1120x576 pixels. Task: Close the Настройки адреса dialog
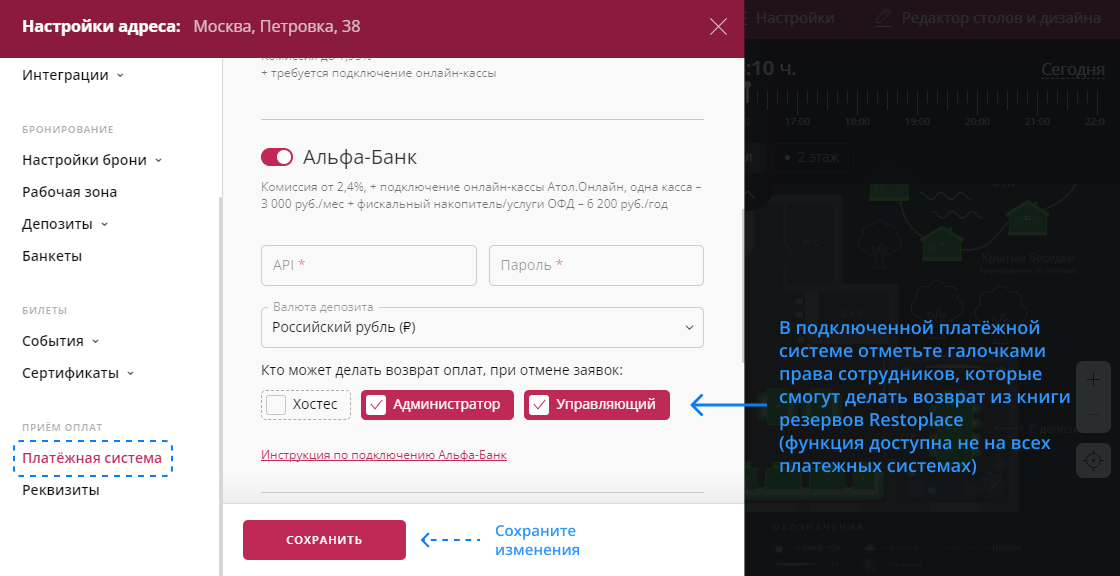[718, 27]
